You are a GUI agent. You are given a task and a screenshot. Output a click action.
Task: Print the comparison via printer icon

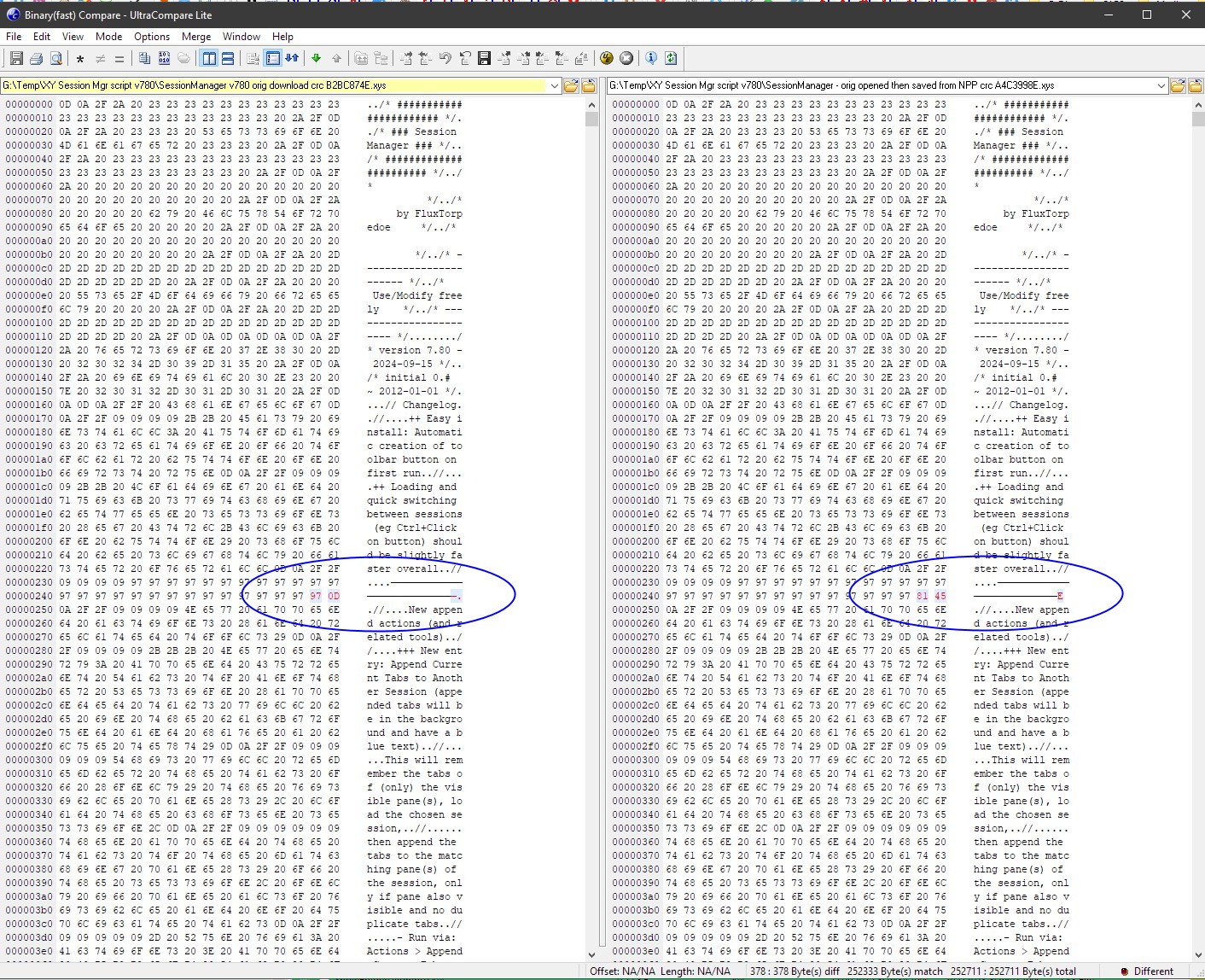coord(35,58)
